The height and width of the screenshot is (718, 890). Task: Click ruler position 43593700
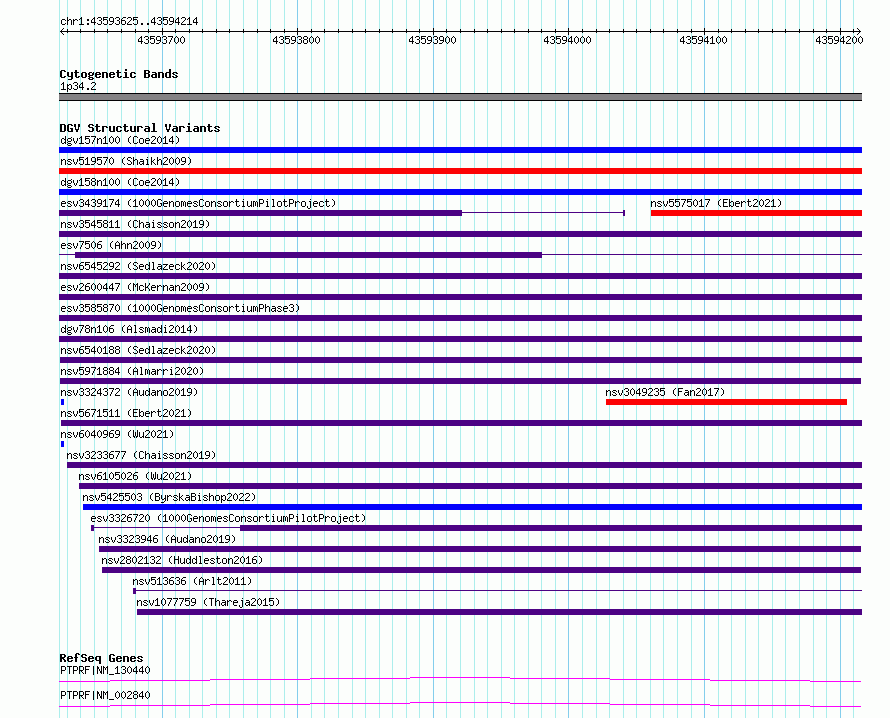coord(161,40)
